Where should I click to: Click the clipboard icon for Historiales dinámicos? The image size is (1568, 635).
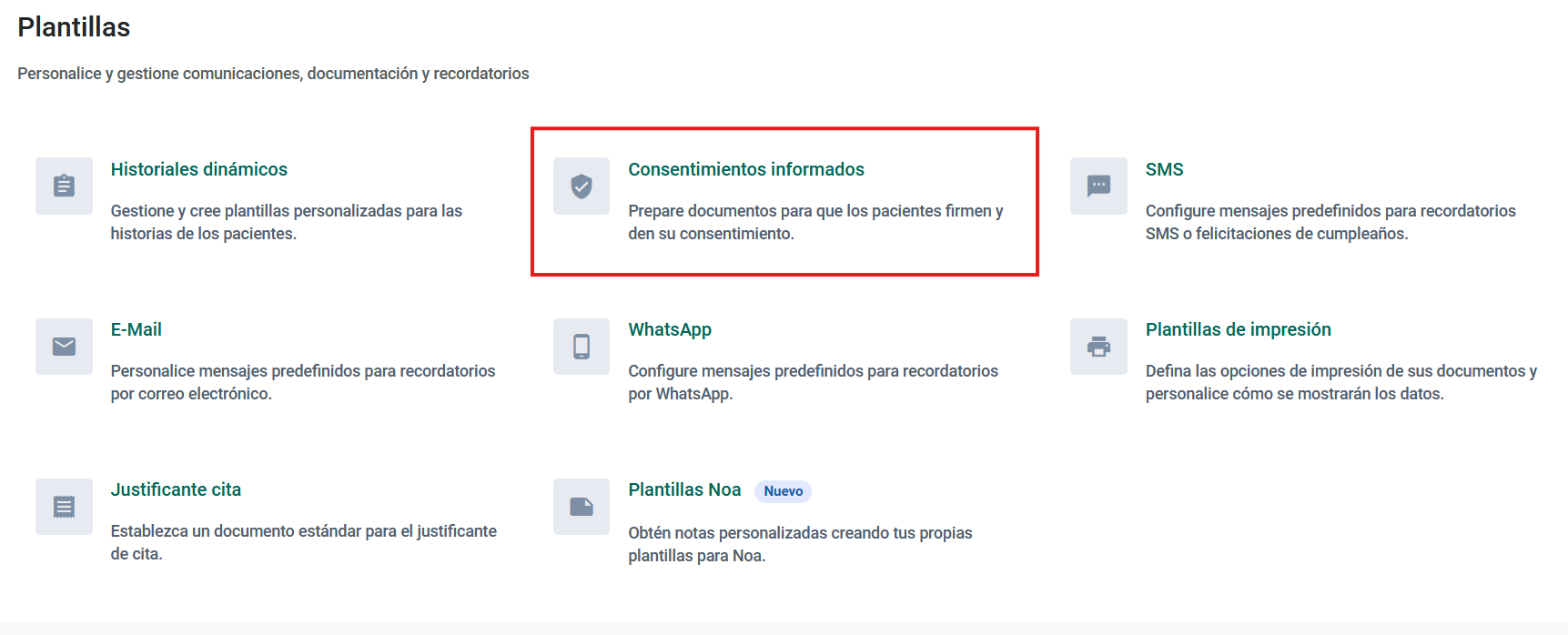pos(64,186)
